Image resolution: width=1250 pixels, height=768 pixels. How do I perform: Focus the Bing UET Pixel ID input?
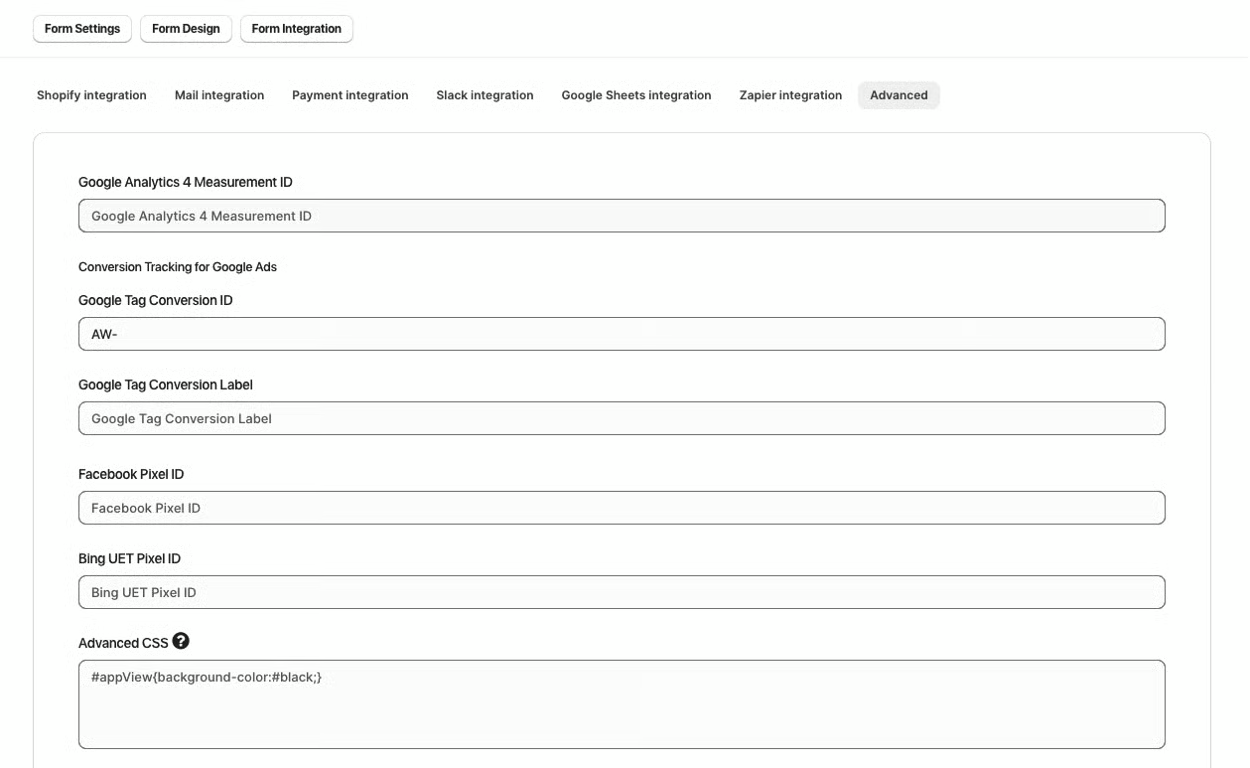pos(622,592)
